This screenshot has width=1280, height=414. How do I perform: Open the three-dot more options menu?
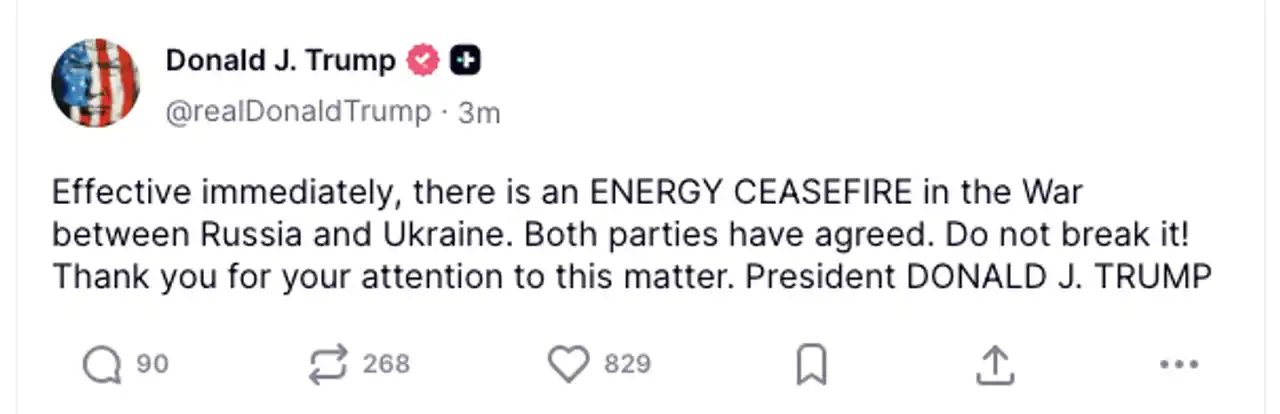point(1177,365)
